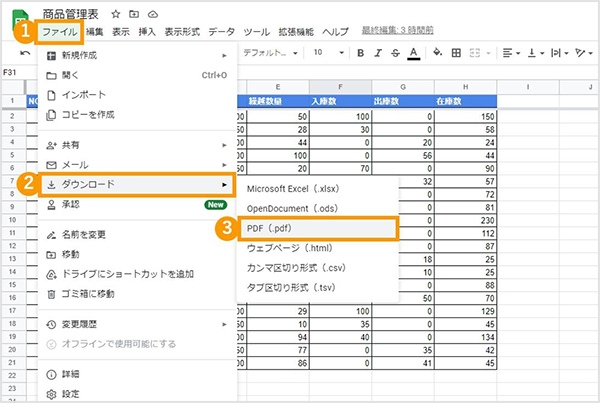This screenshot has height=403, width=600.
Task: Open the 拡張機能 menu
Action: [296, 32]
